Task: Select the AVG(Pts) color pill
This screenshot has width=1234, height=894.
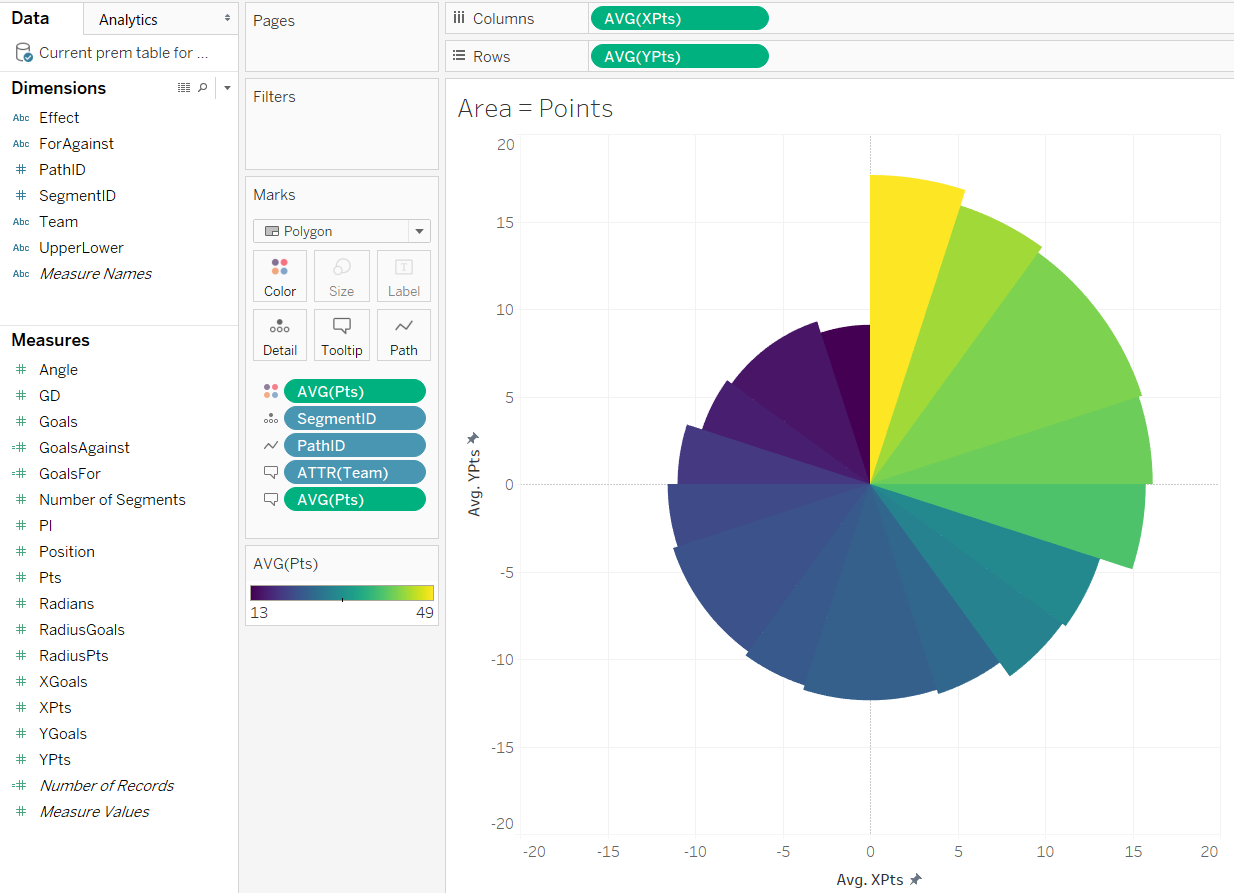Action: 355,391
